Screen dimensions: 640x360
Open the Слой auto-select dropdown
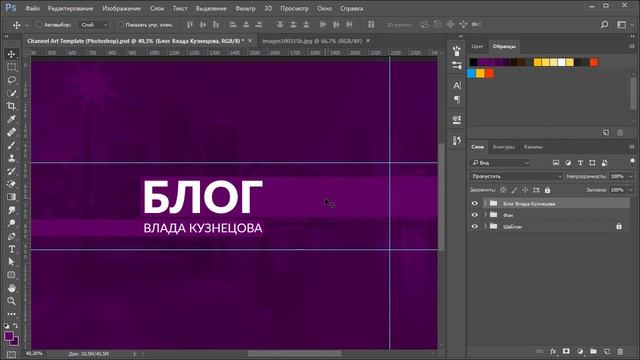click(94, 25)
